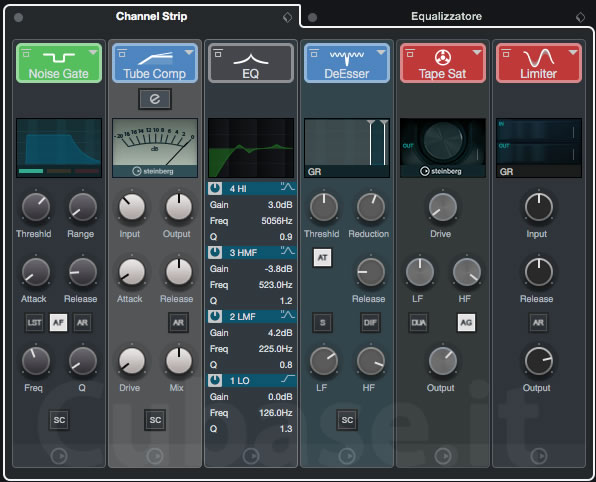Change the 2 LMF band filter type icon

point(288,314)
